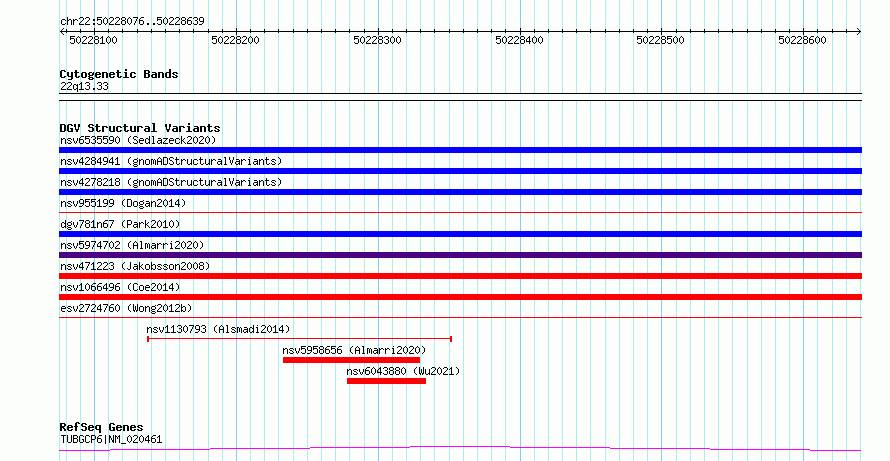The height and width of the screenshot is (461, 890).
Task: Open the nsv955199 (Dogan2014) label
Action: point(123,203)
